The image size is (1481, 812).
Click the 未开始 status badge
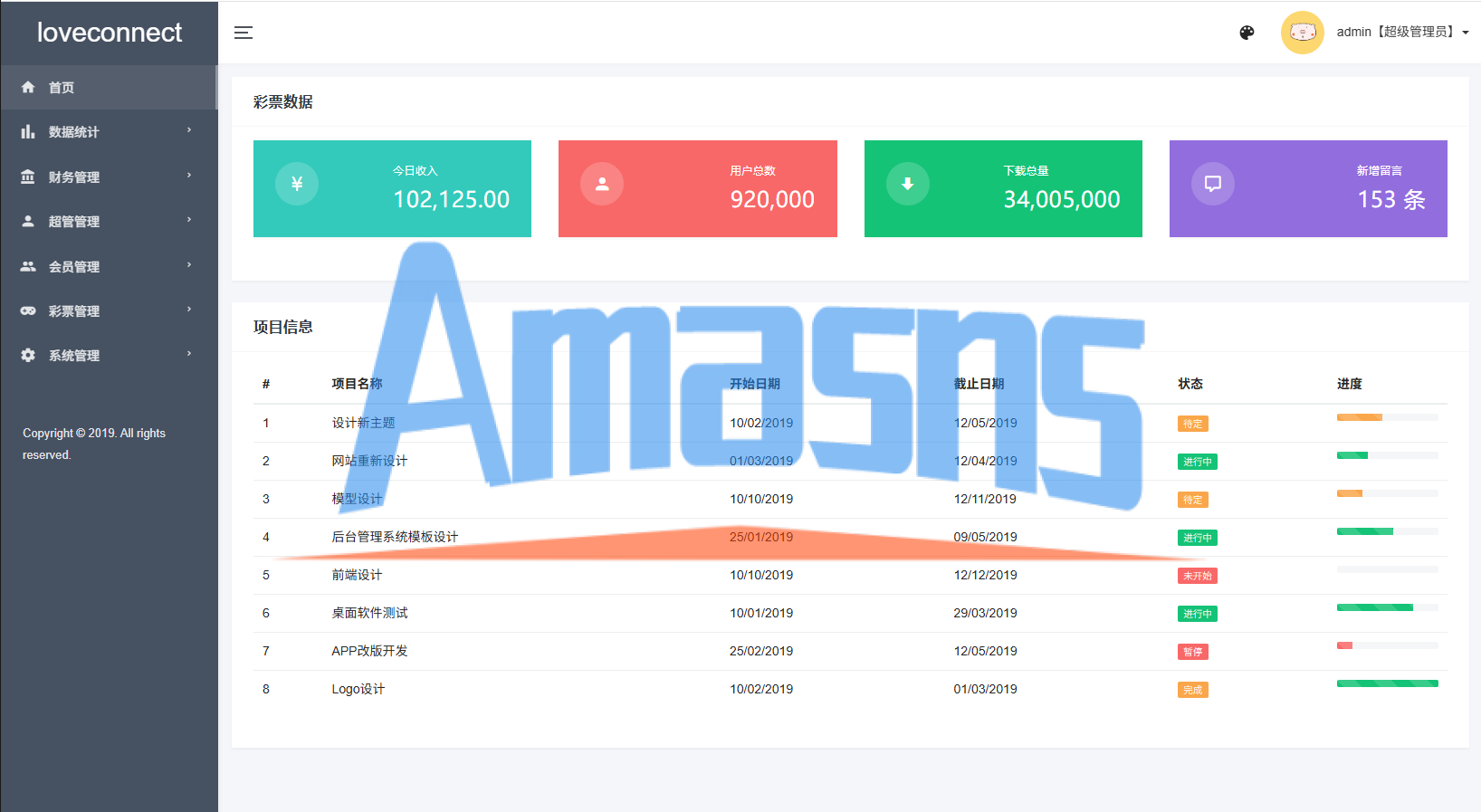1197,576
